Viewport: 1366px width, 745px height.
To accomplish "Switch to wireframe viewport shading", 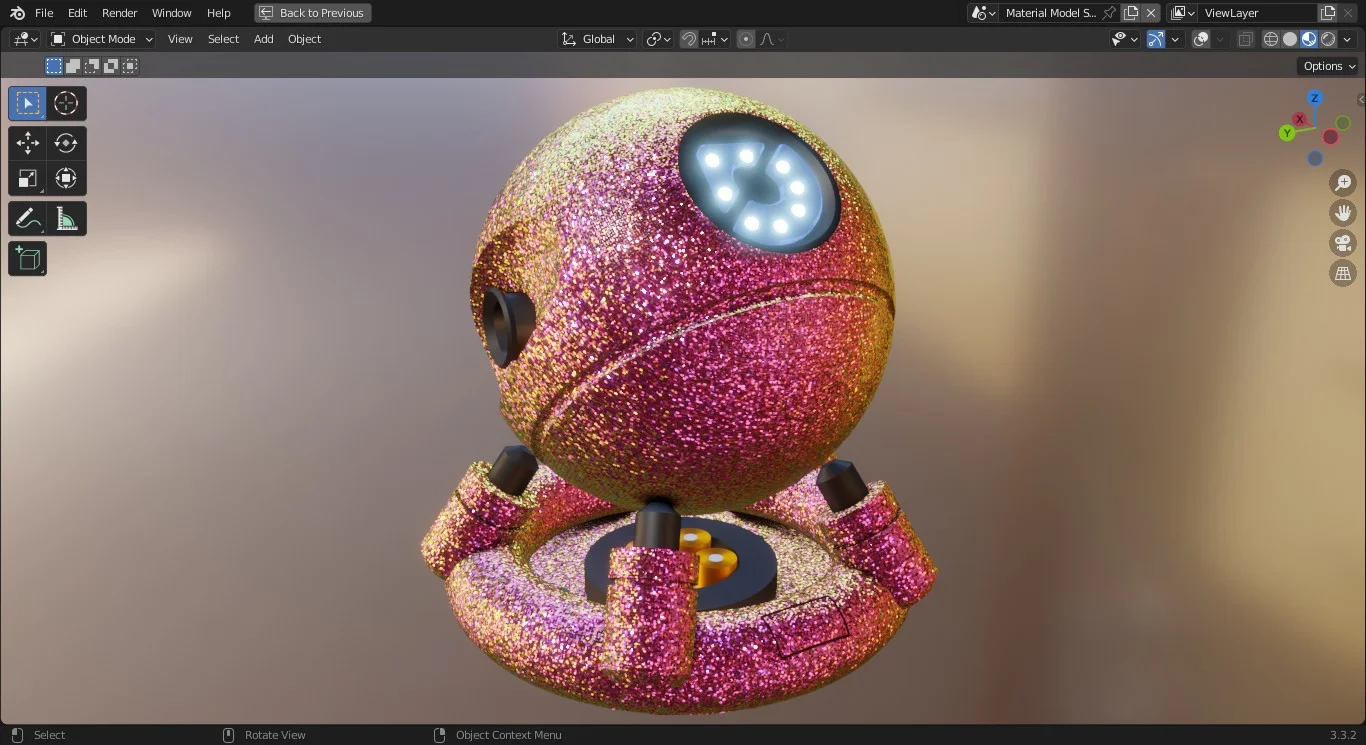I will coord(1271,39).
